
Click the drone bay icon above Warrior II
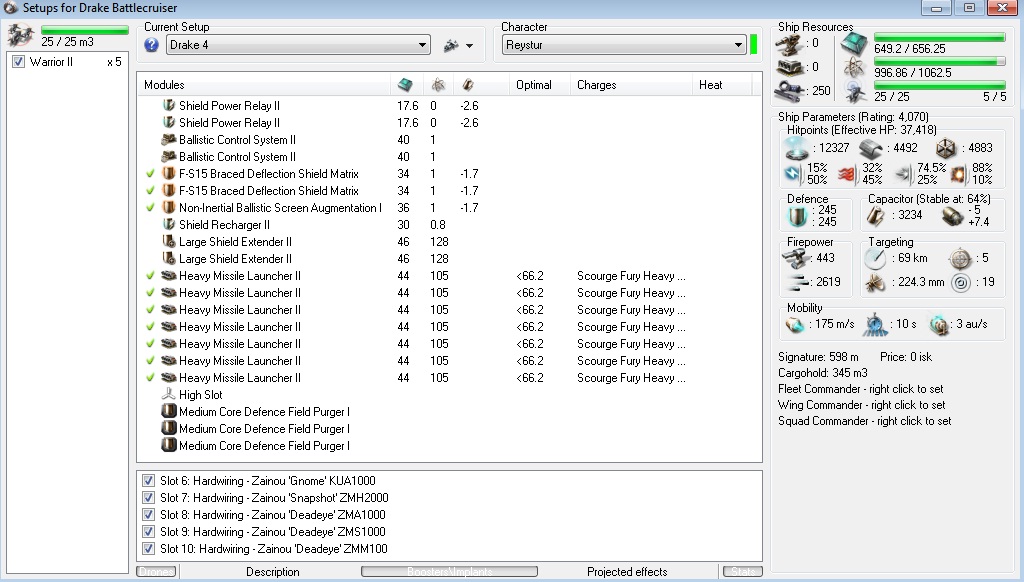click(x=20, y=35)
